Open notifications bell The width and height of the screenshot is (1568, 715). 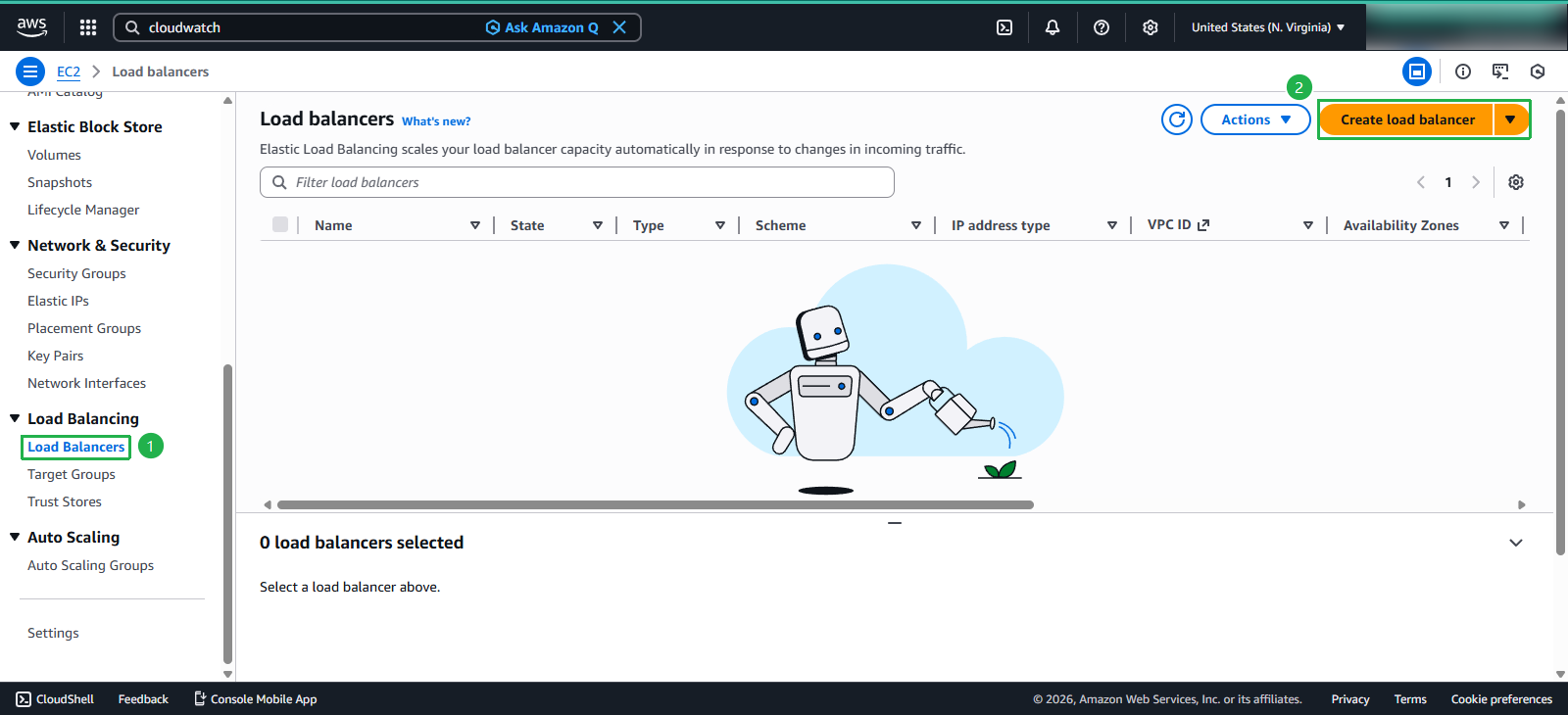pyautogui.click(x=1053, y=27)
